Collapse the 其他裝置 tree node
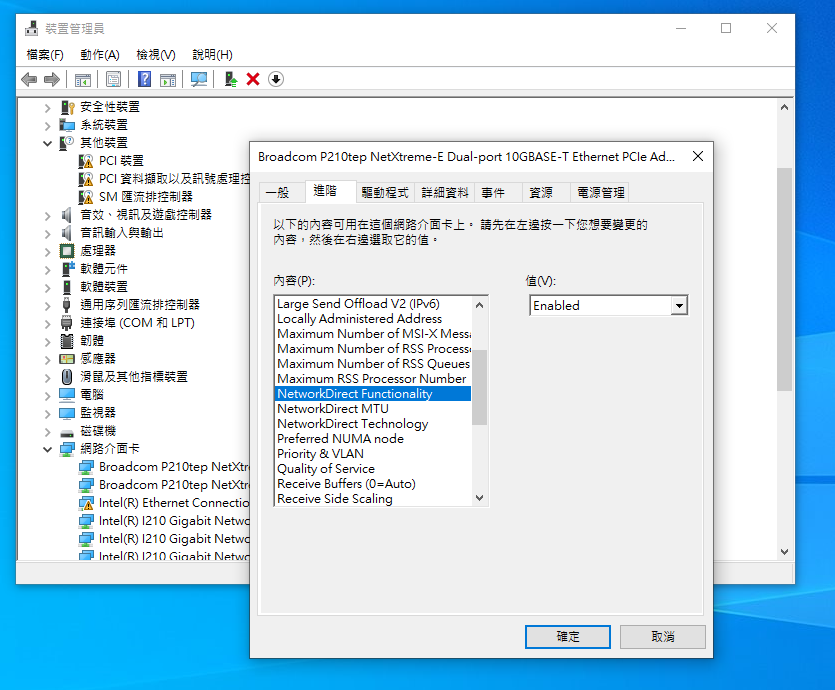The height and width of the screenshot is (690, 835). point(48,143)
